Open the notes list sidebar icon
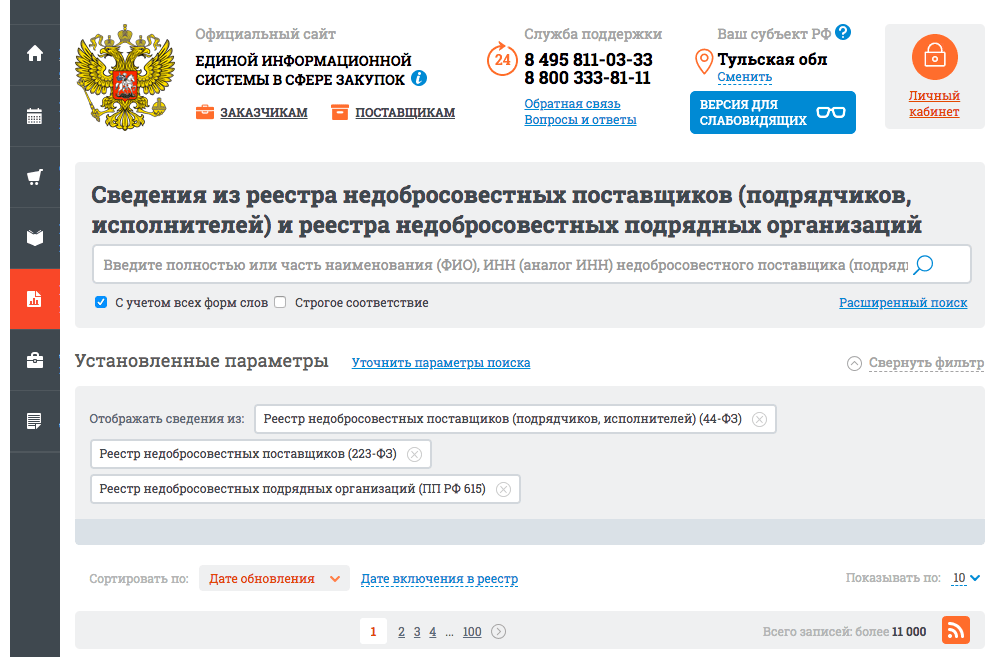Viewport: 999px width, 657px height. click(x=35, y=421)
